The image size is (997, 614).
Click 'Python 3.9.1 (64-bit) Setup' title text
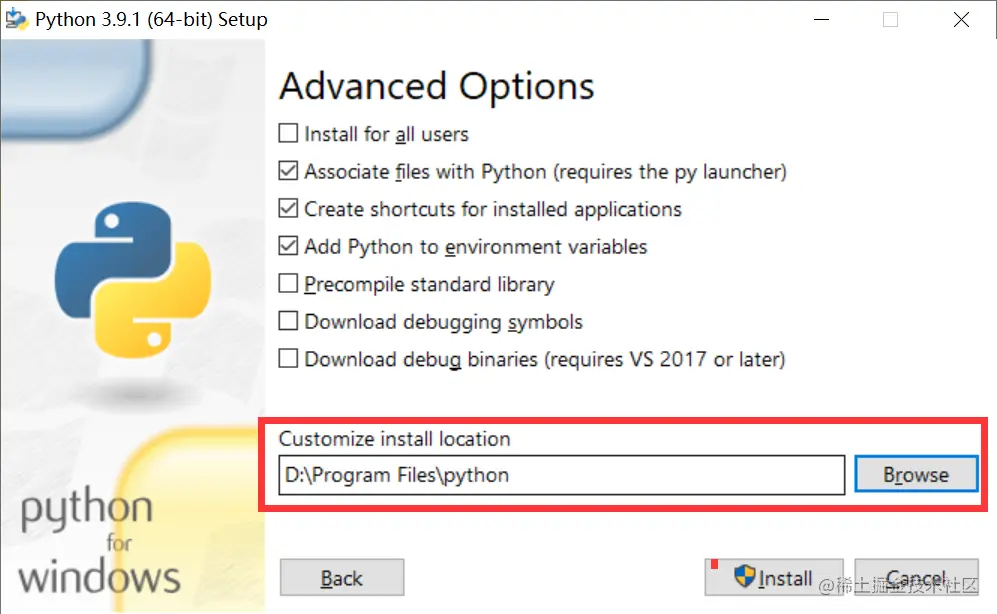[151, 19]
